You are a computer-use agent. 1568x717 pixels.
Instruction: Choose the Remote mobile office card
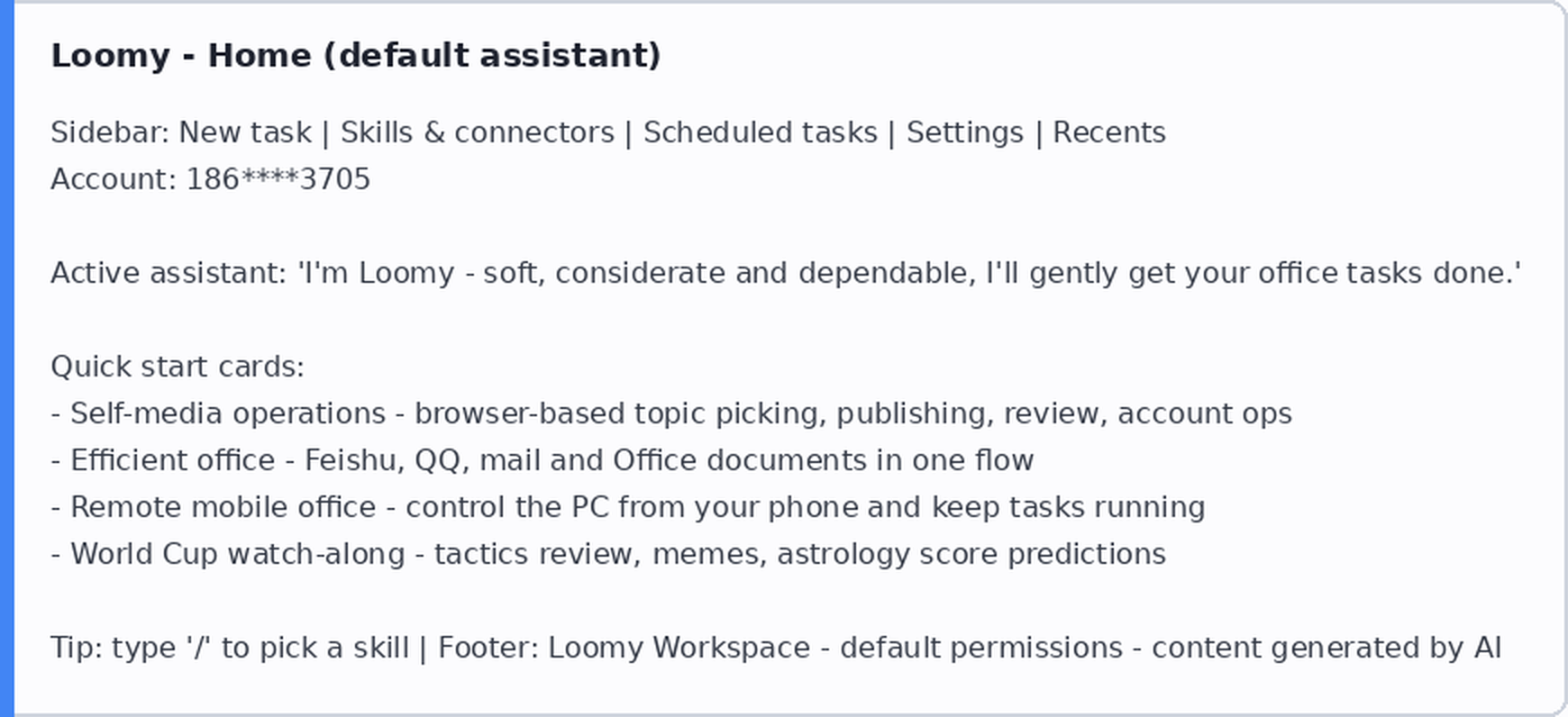click(628, 507)
